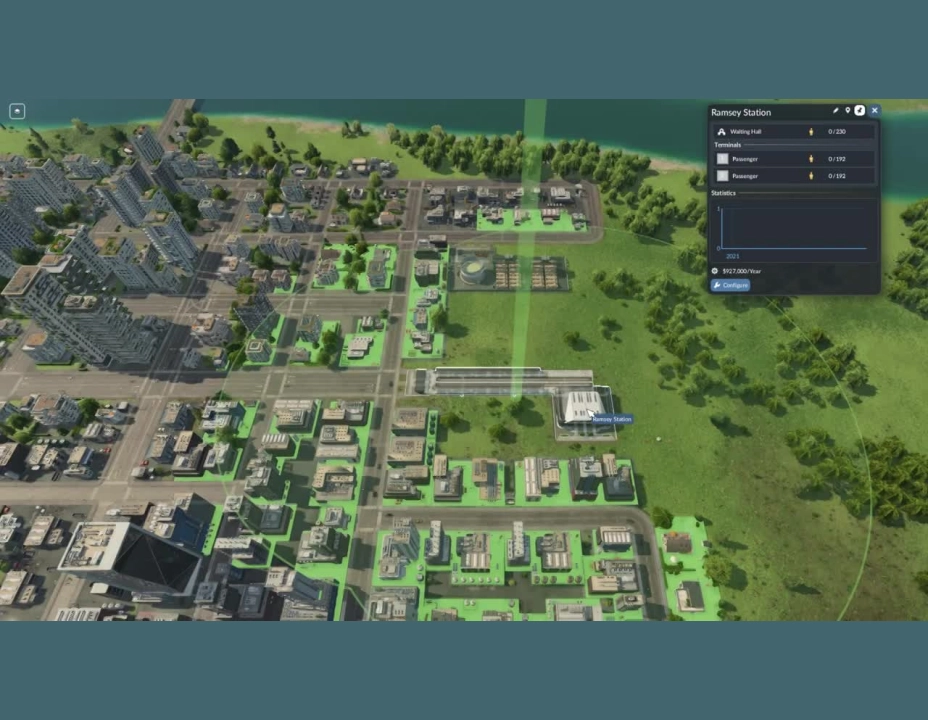
Task: Collapse the Terminals section
Action: (726, 145)
